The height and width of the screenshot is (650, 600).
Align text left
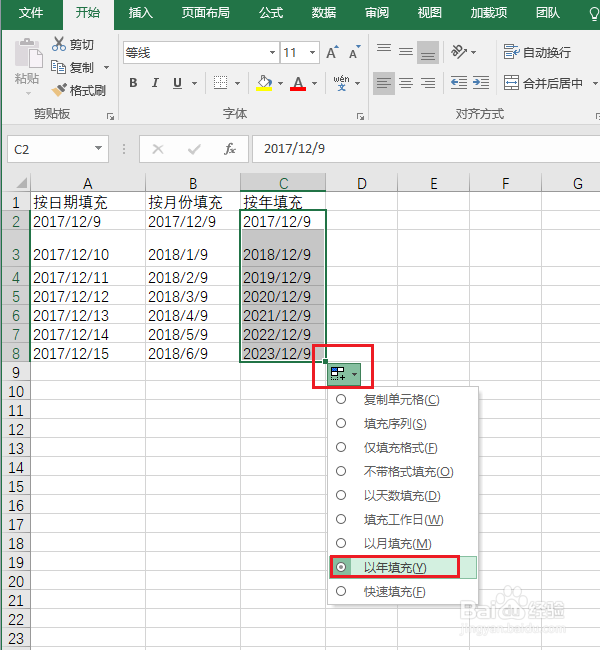384,83
